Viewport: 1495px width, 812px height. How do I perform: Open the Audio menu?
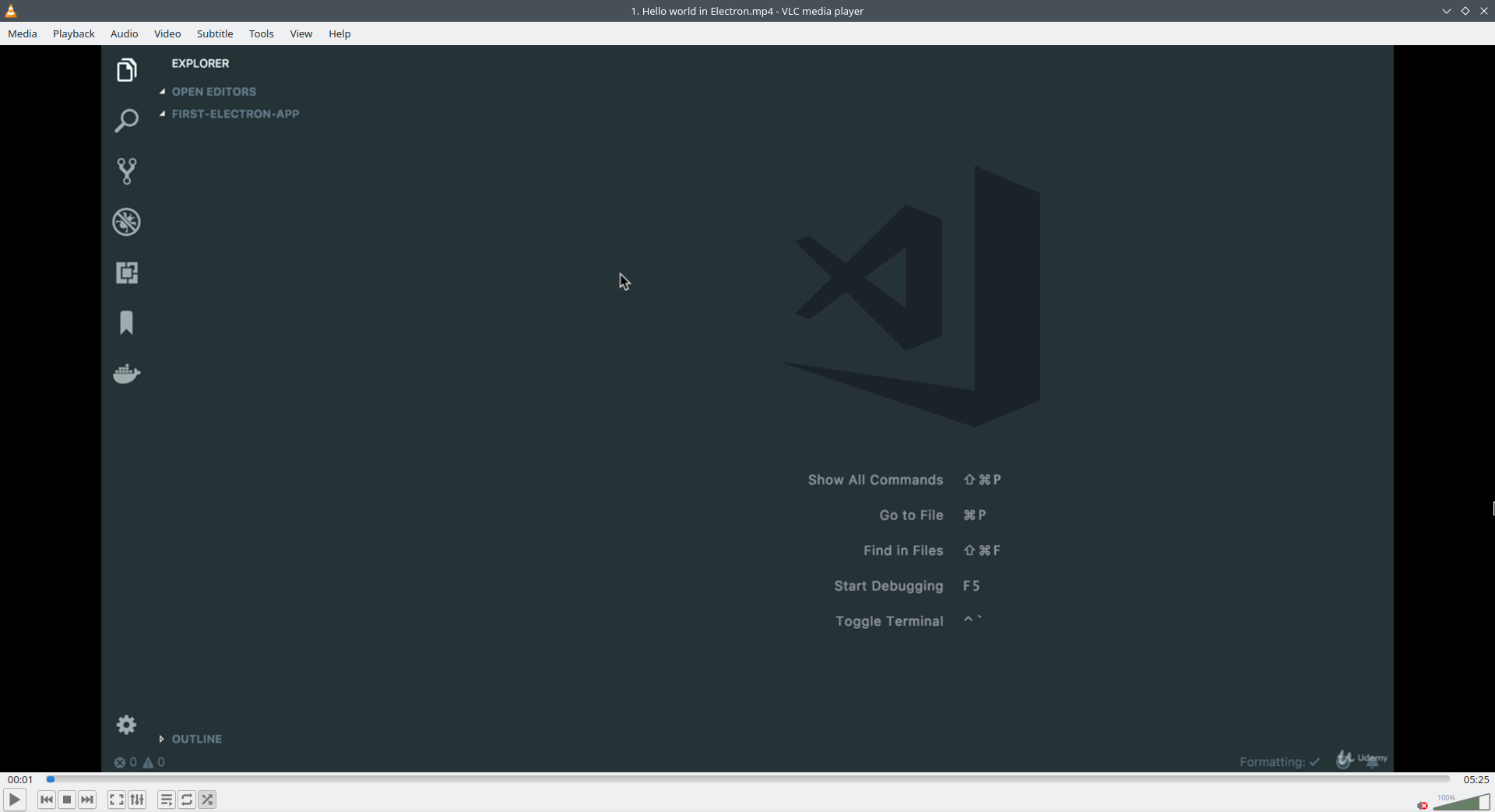125,33
